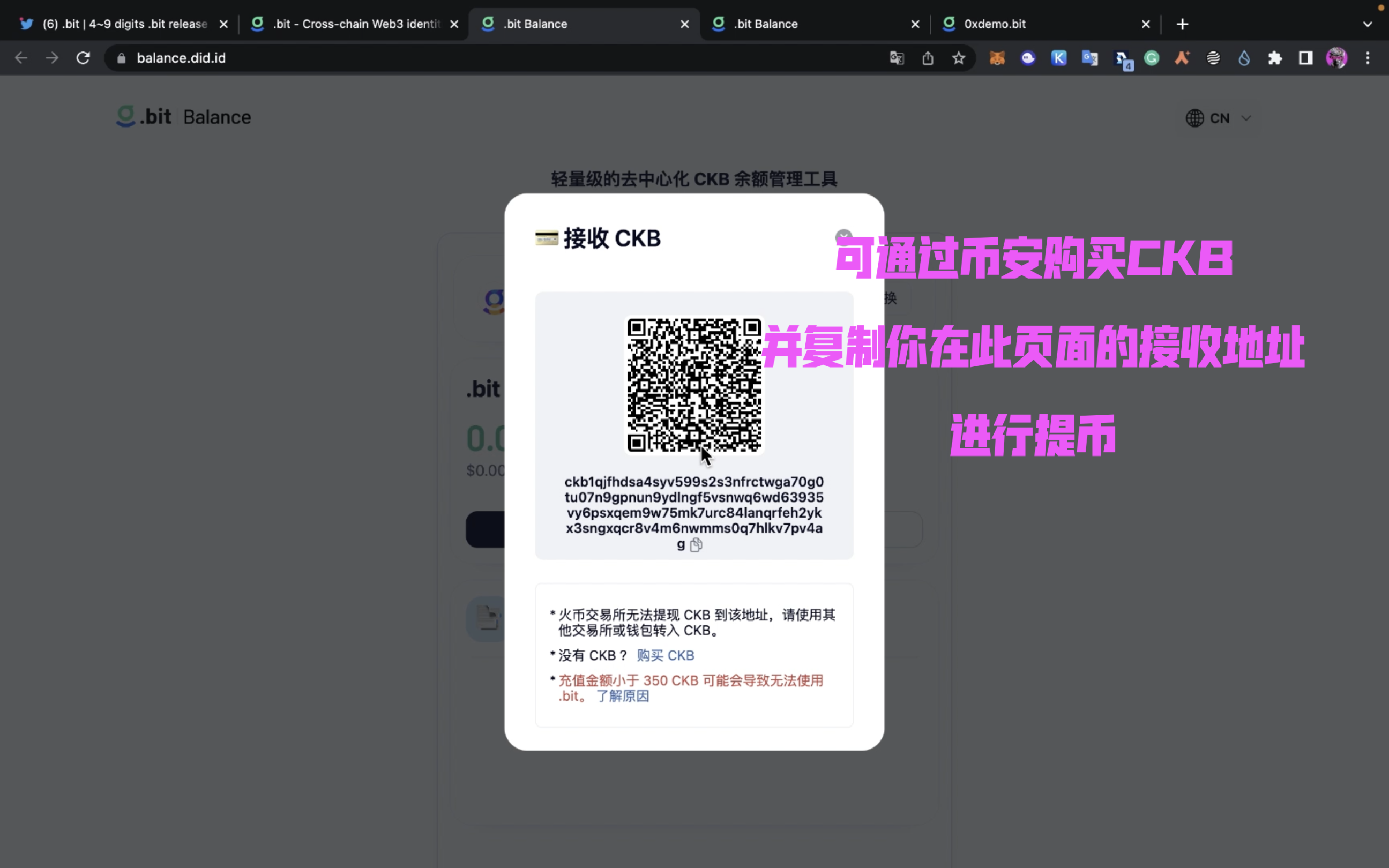1389x868 pixels.
Task: Switch to the Twitter .bit 4~9 digits tab
Action: click(x=124, y=24)
